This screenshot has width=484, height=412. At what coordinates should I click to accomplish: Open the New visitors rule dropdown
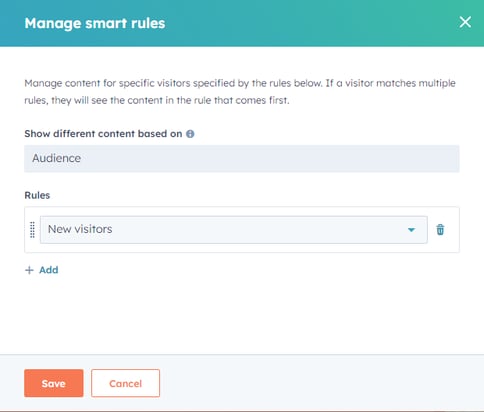click(x=234, y=230)
